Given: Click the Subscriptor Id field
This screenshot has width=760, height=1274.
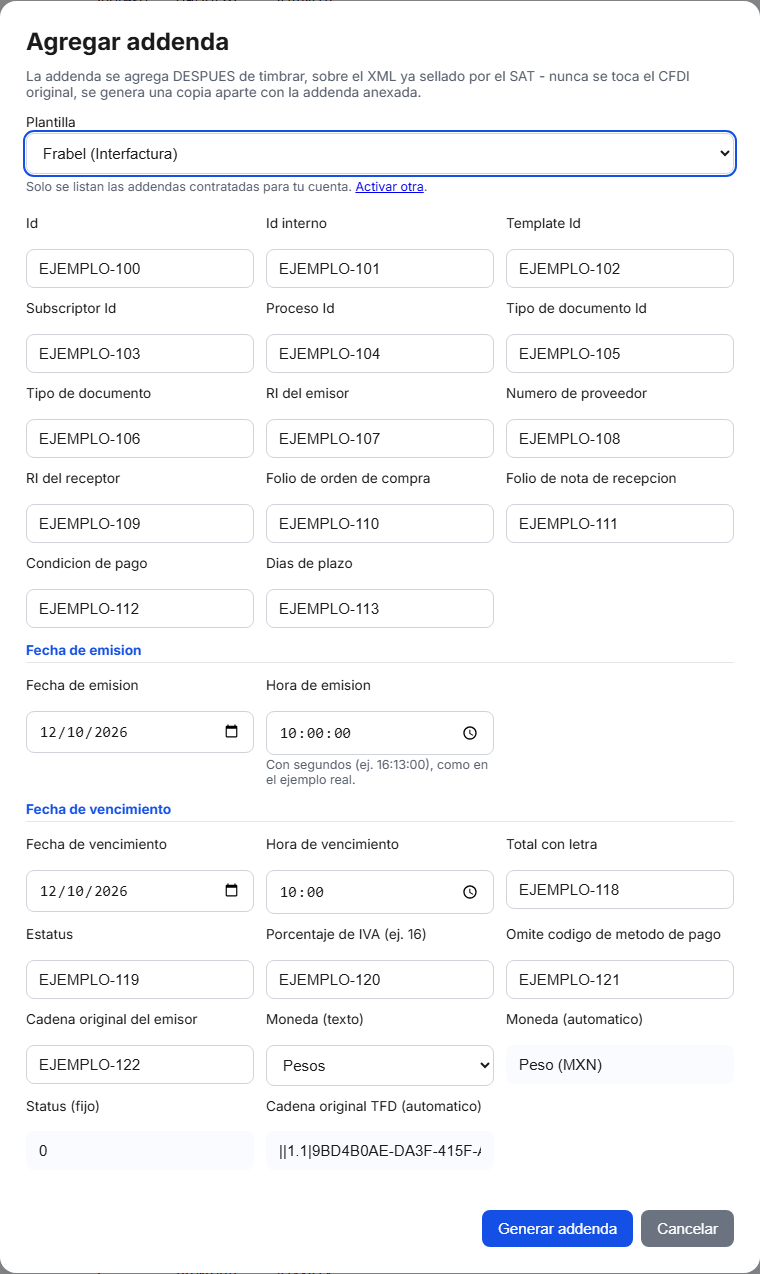Looking at the screenshot, I should [140, 354].
